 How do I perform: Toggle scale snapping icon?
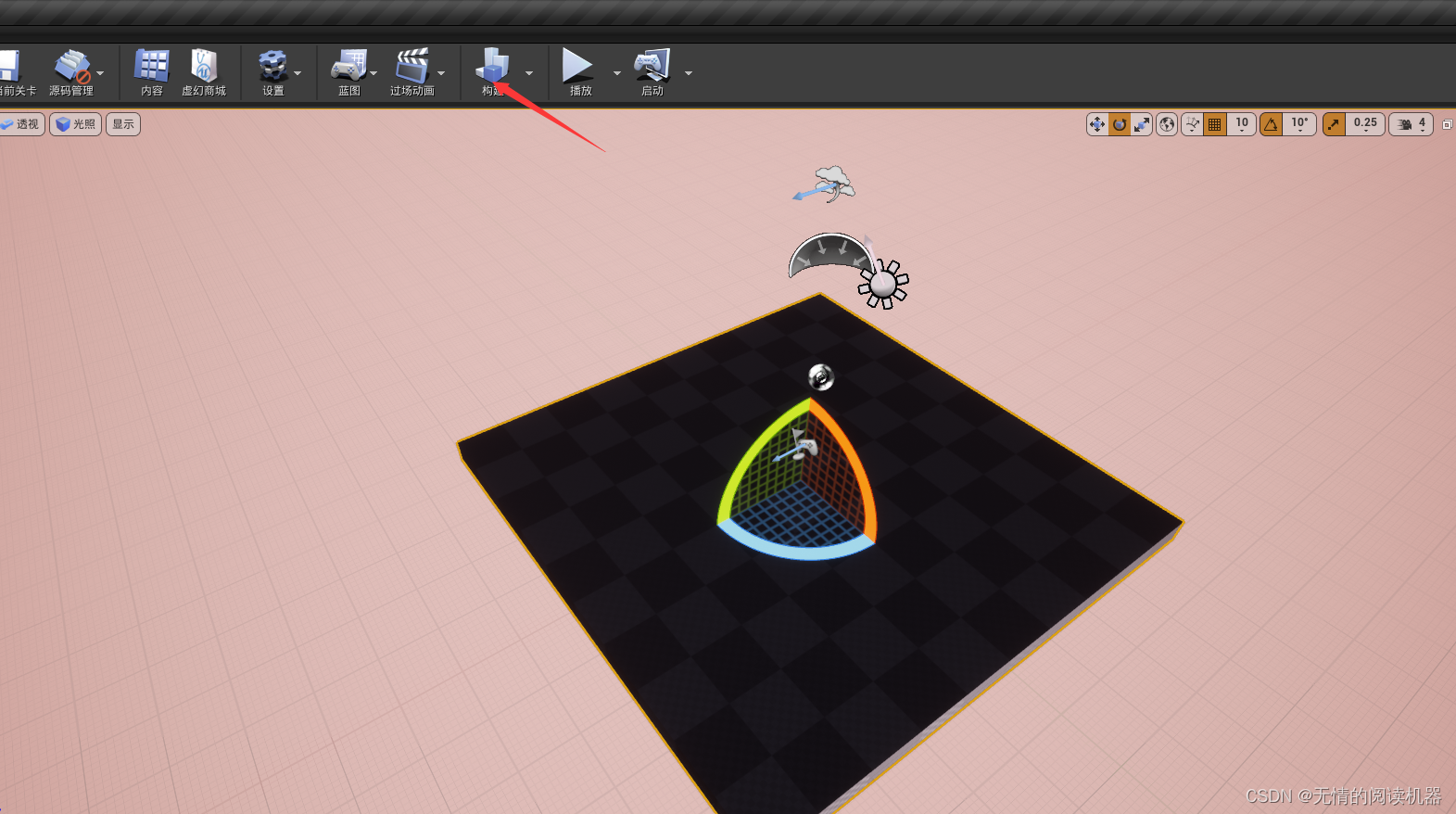click(x=1334, y=124)
